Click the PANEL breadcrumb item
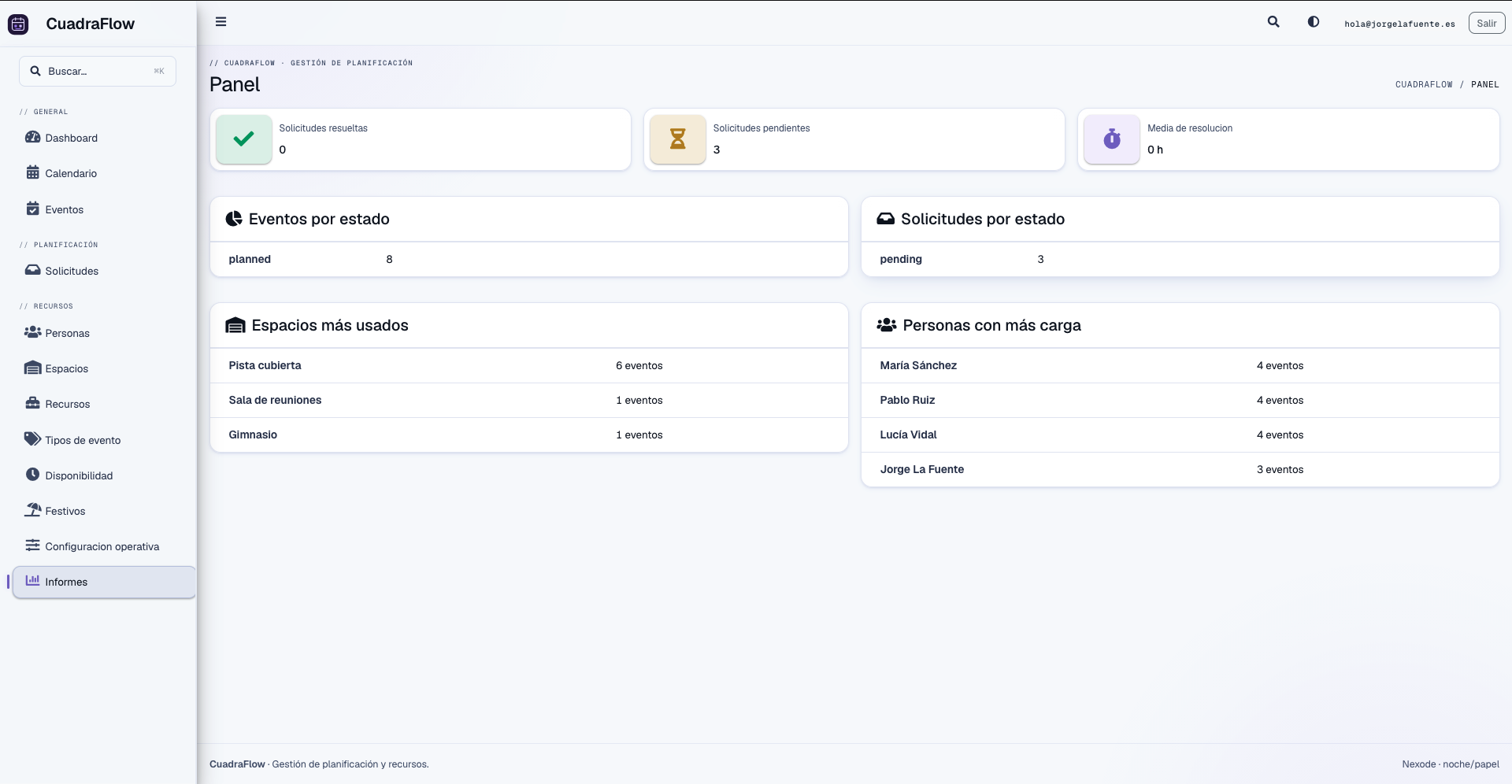Viewport: 1512px width, 784px height. (x=1485, y=84)
